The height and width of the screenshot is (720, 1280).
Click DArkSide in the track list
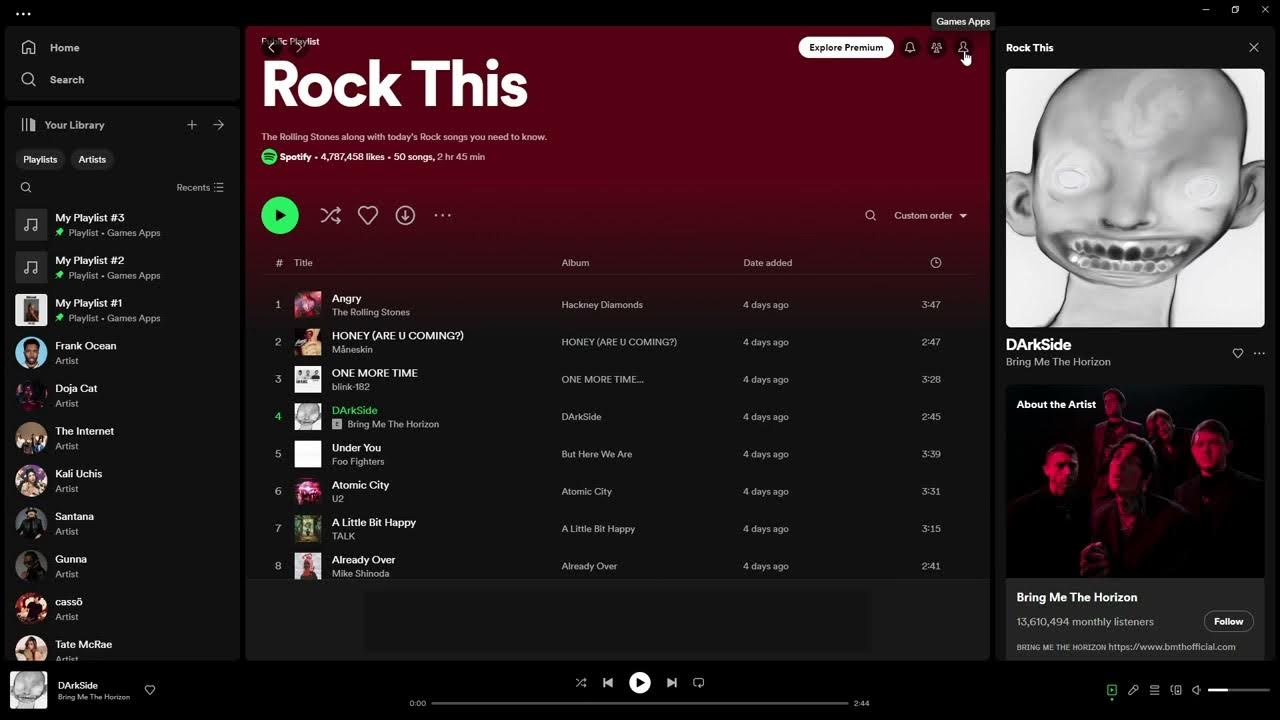coord(355,410)
